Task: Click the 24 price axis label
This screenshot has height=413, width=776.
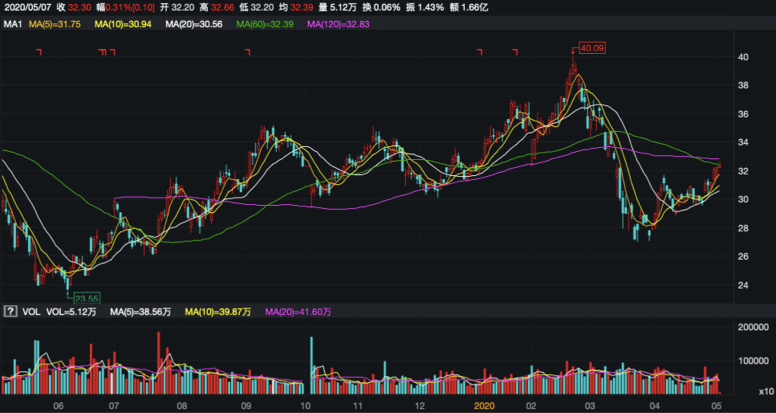Action: pos(744,285)
